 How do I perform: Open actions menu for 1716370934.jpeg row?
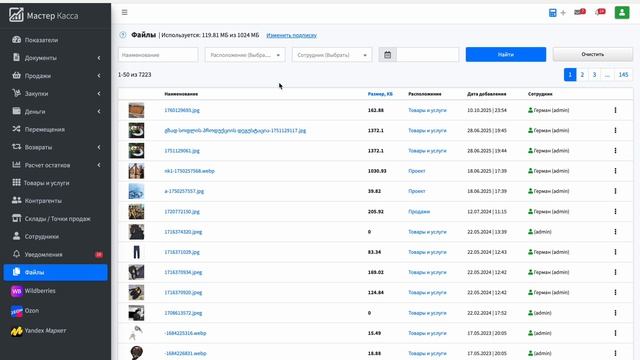pyautogui.click(x=615, y=272)
